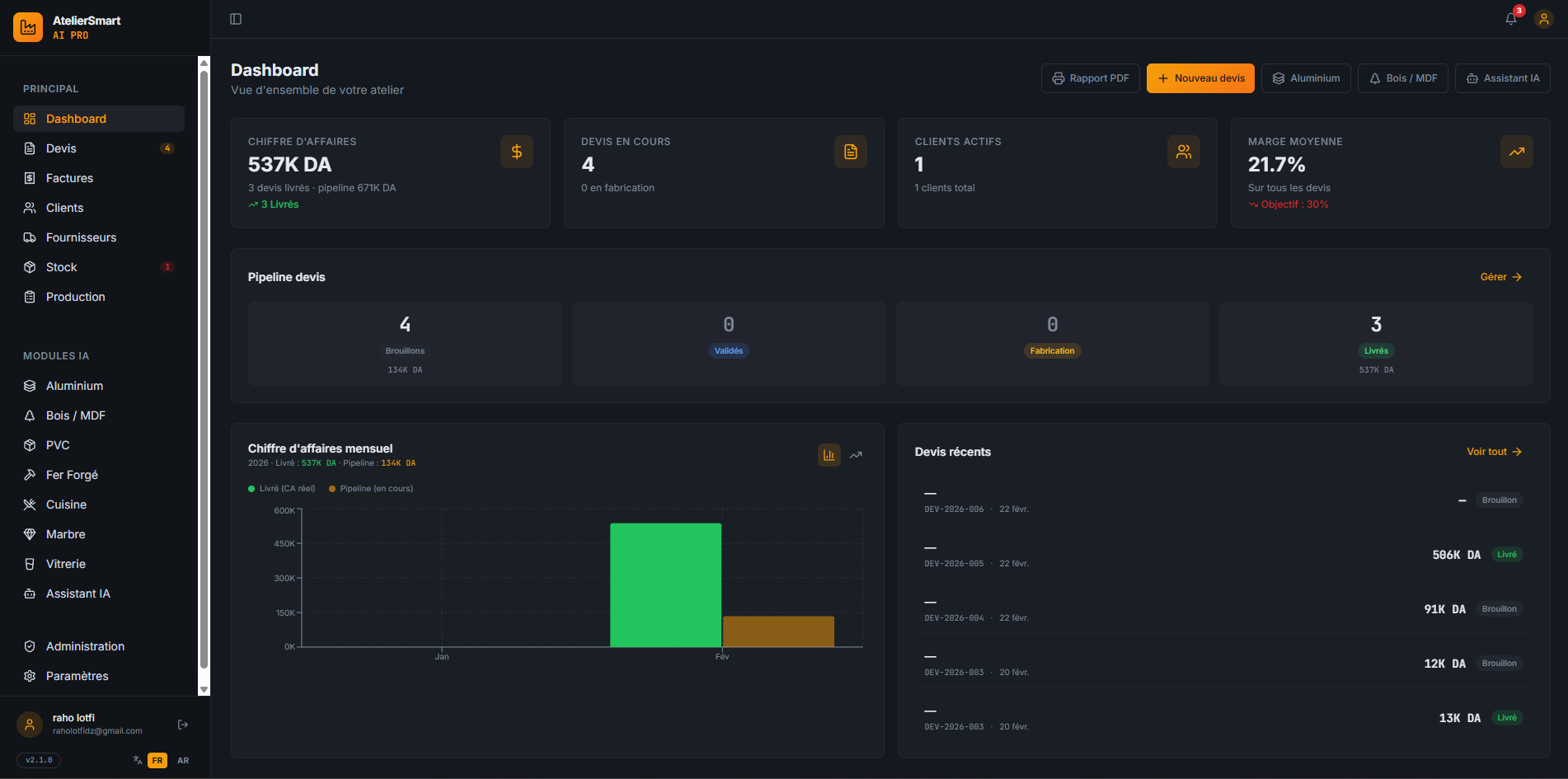This screenshot has width=1568, height=779.
Task: Go to Stock in the sidebar
Action: click(61, 267)
